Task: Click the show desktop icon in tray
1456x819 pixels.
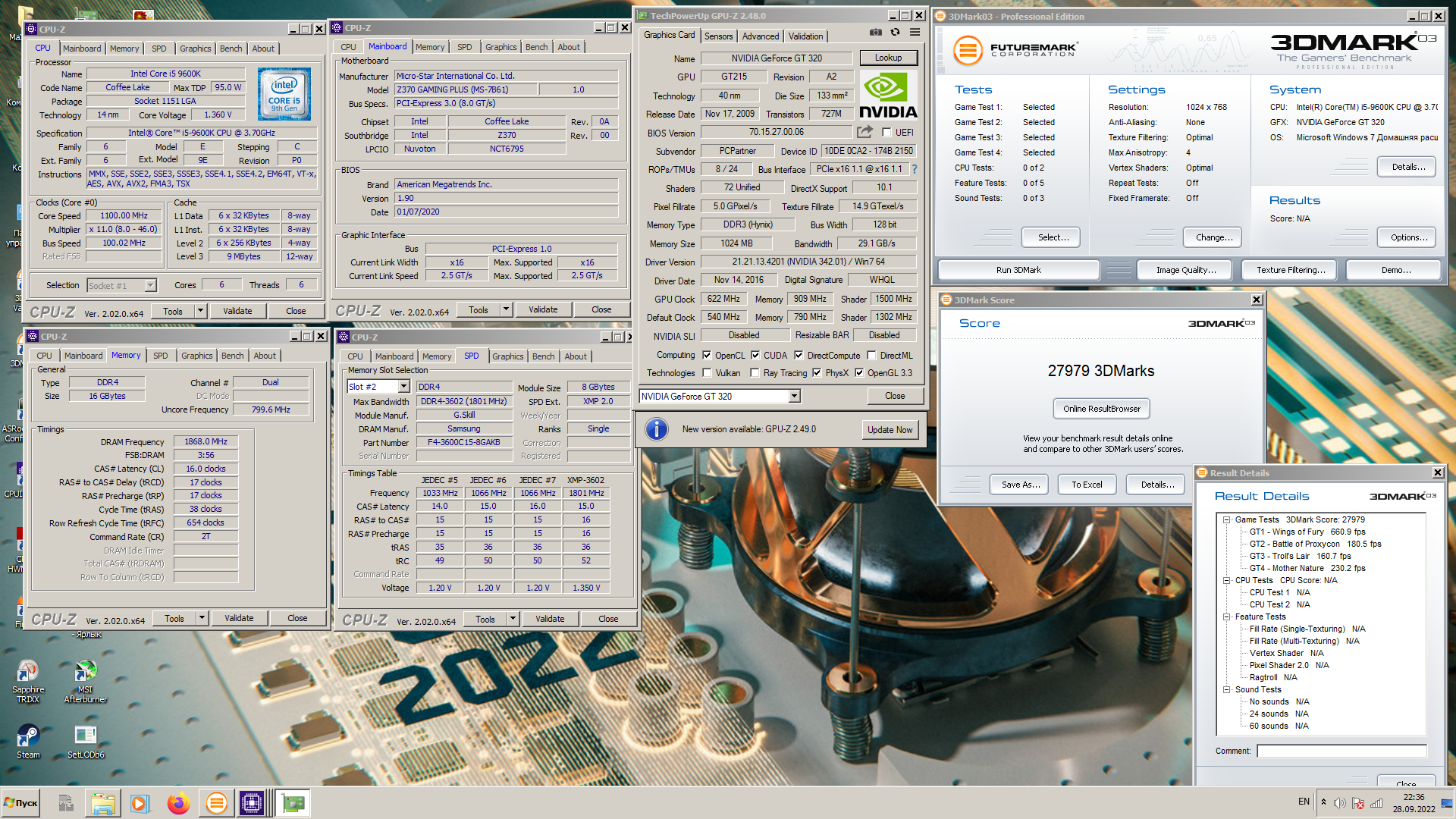Action: [1448, 803]
